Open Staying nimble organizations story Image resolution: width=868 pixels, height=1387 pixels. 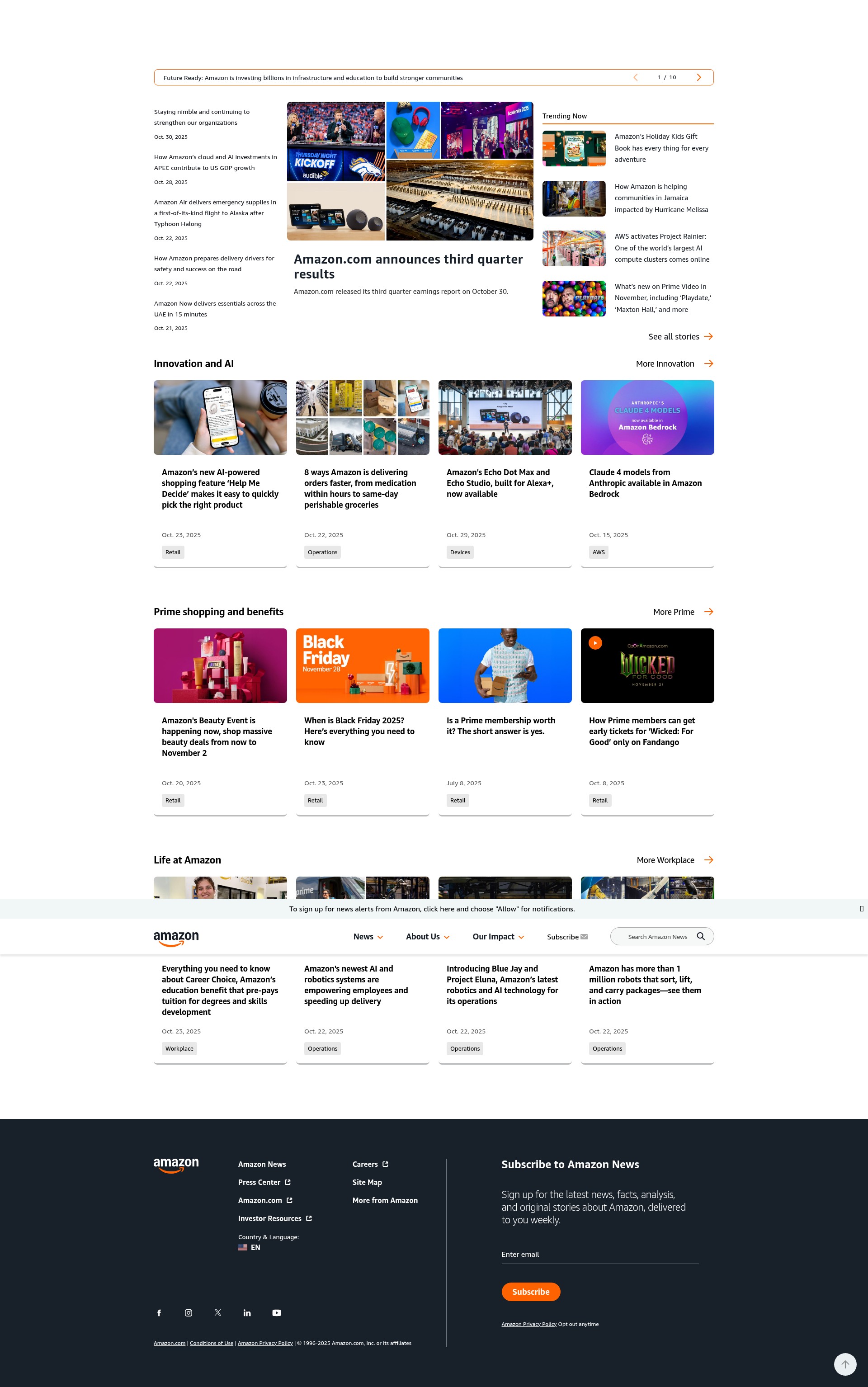tap(202, 117)
